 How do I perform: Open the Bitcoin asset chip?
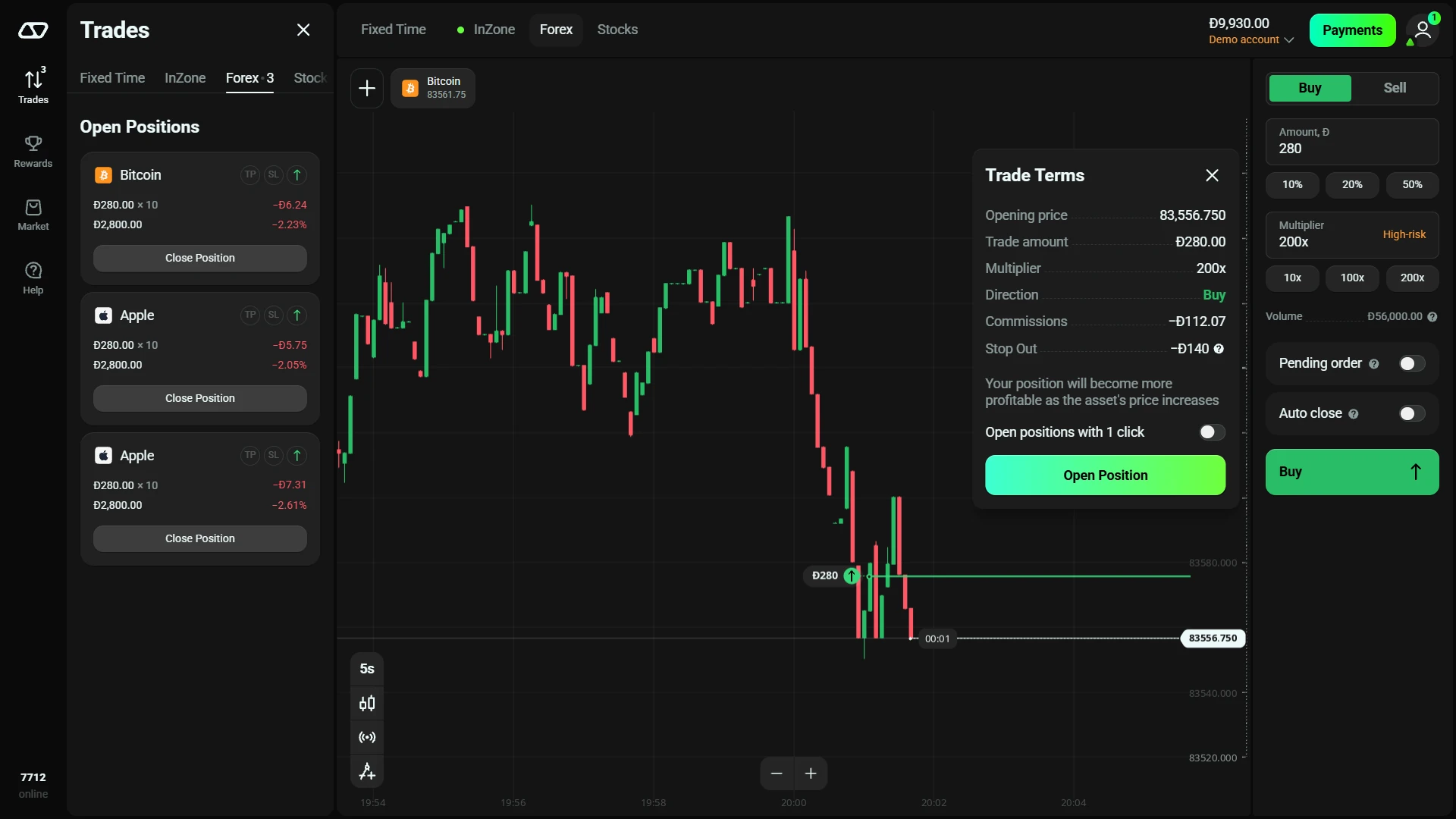[x=433, y=88]
